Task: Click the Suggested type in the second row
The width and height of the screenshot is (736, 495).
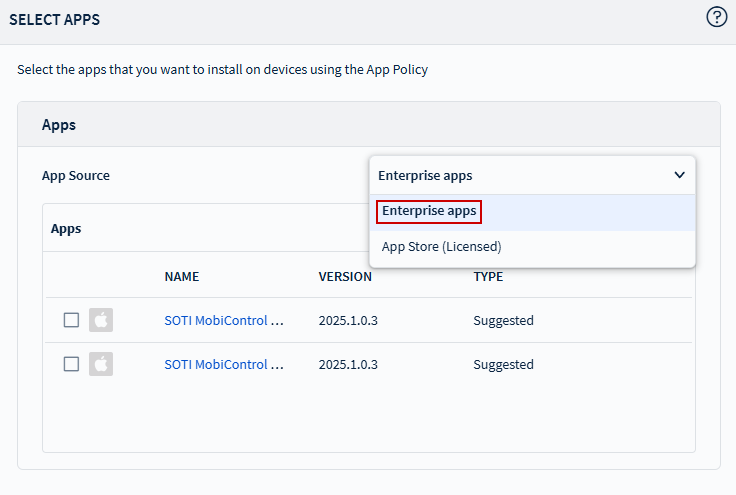Action: (503, 365)
